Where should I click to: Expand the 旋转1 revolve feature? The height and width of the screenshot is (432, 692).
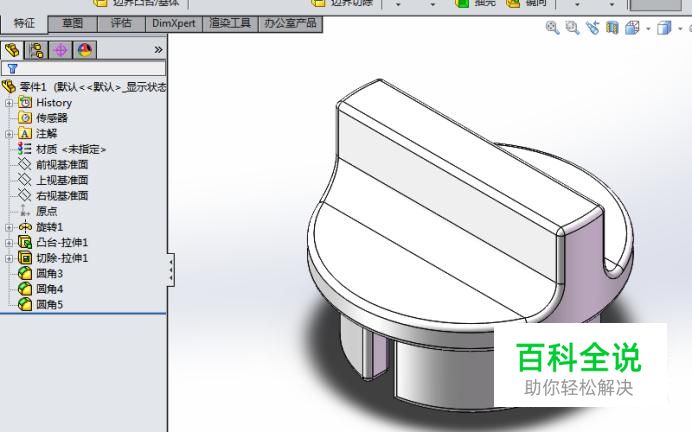(9, 227)
